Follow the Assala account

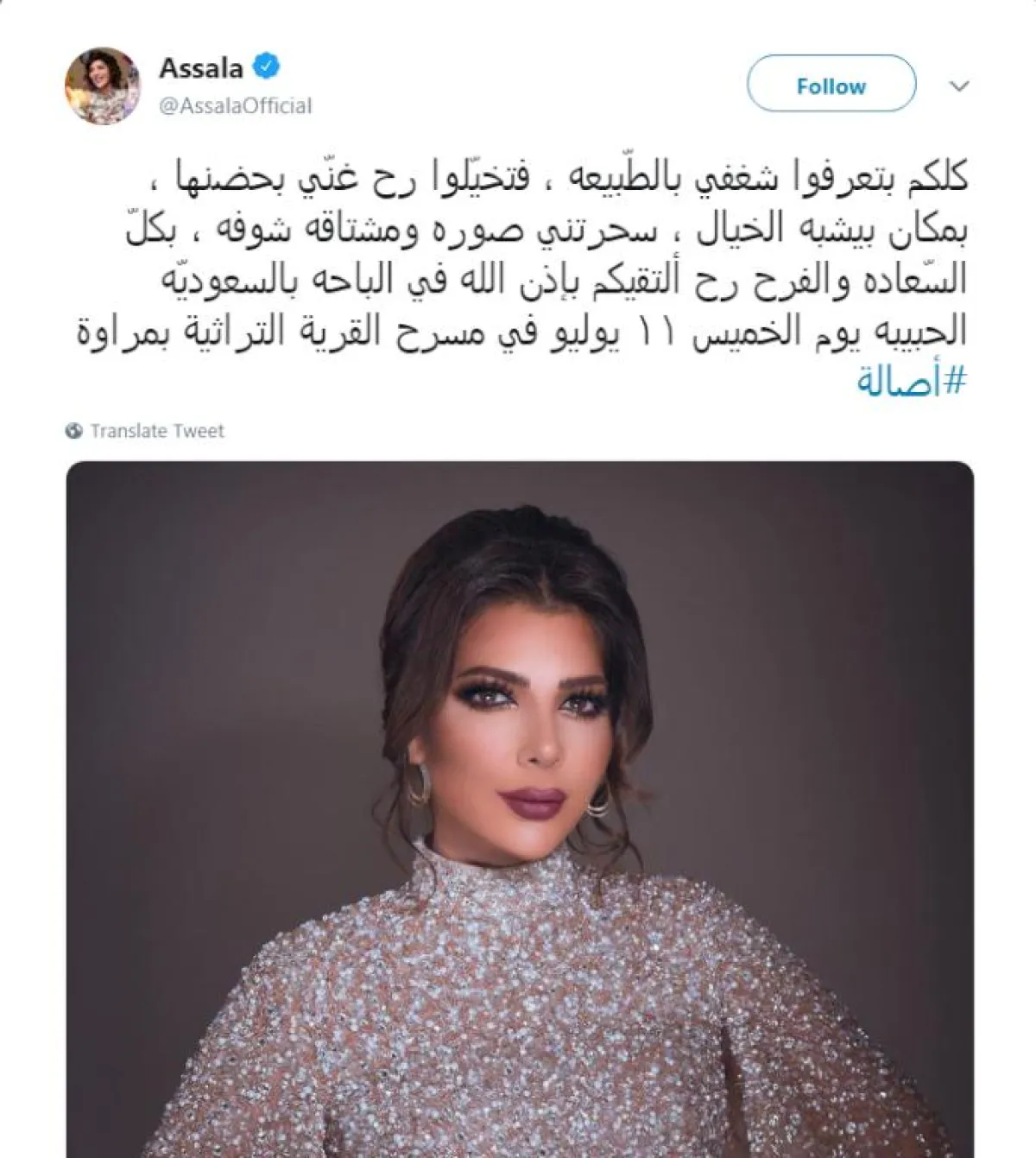pos(831,85)
